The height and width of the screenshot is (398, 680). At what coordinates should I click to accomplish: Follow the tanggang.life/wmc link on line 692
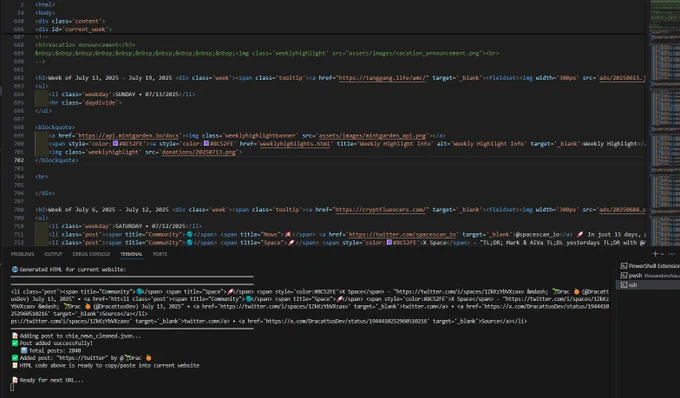click(383, 78)
